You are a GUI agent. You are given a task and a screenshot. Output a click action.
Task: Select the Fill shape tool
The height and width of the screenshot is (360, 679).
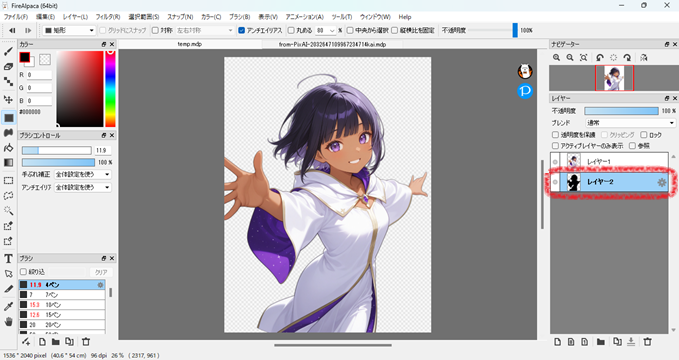(9, 117)
